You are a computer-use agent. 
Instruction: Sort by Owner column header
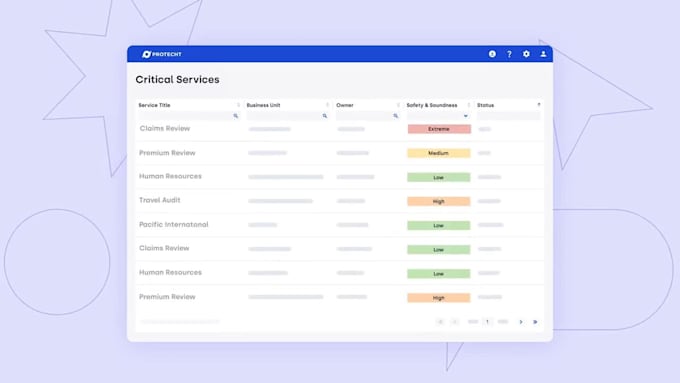[x=345, y=105]
